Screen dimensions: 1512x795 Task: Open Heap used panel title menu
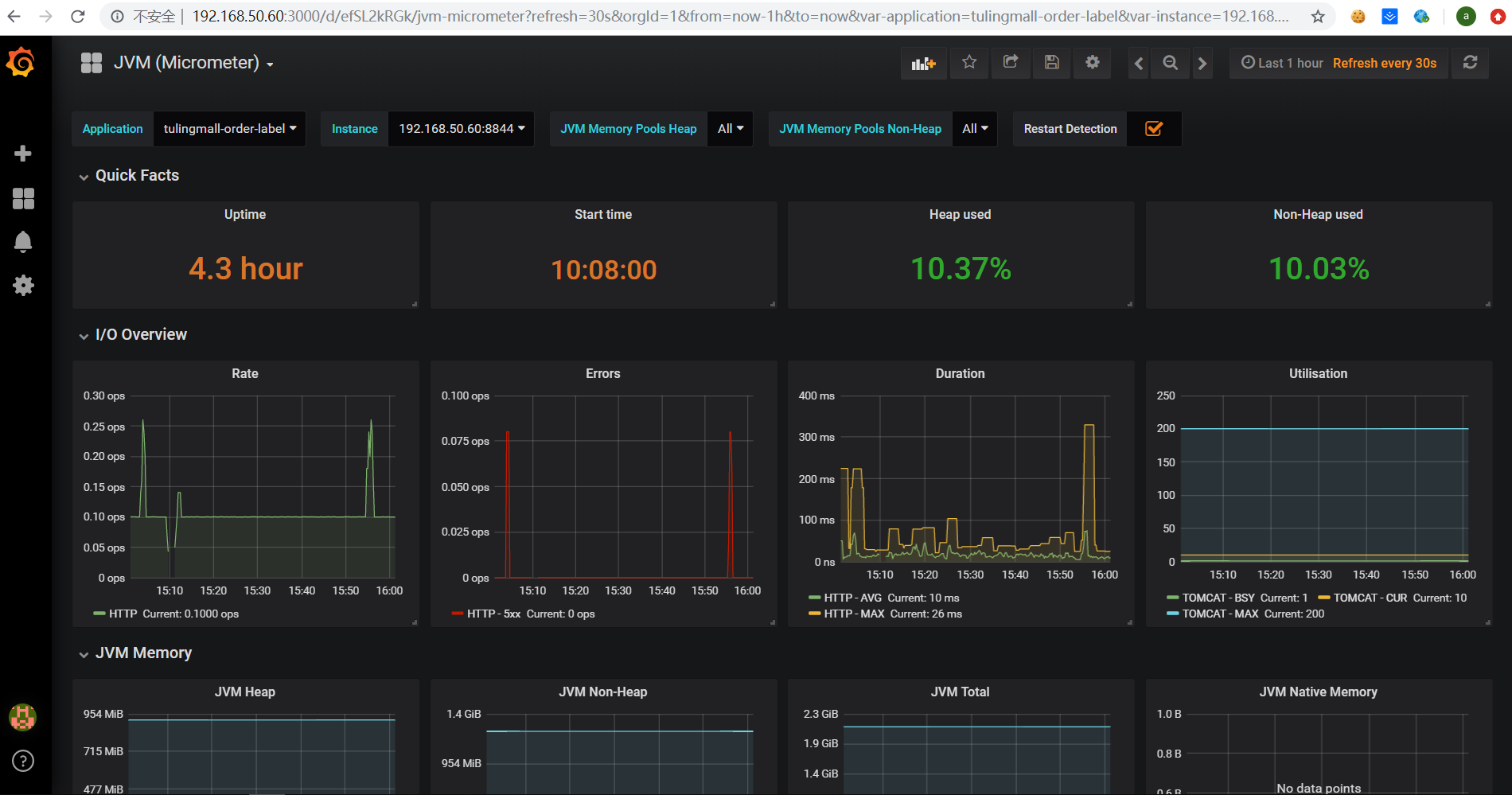click(961, 214)
